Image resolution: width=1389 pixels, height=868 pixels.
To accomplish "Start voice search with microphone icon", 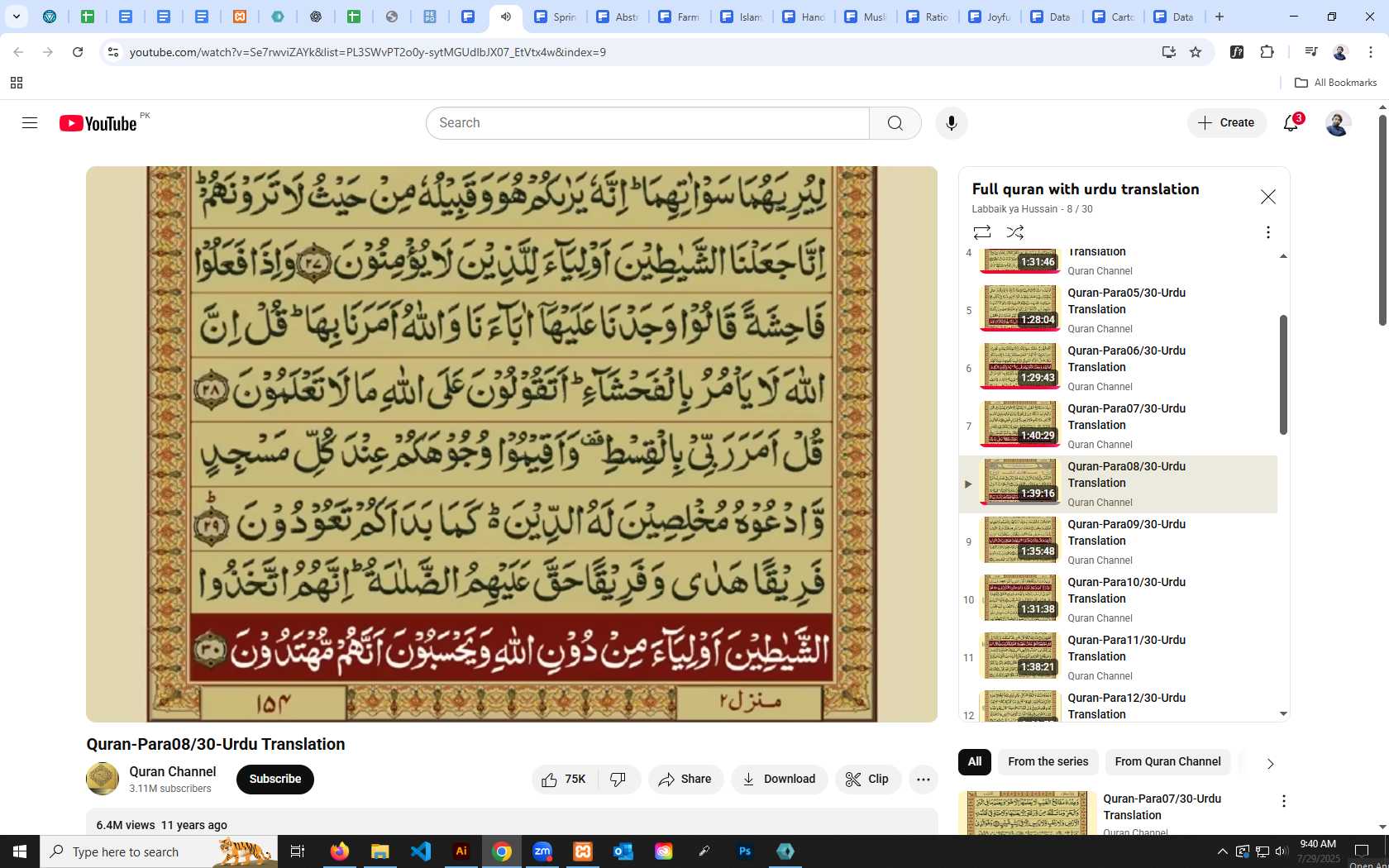I will point(952,123).
